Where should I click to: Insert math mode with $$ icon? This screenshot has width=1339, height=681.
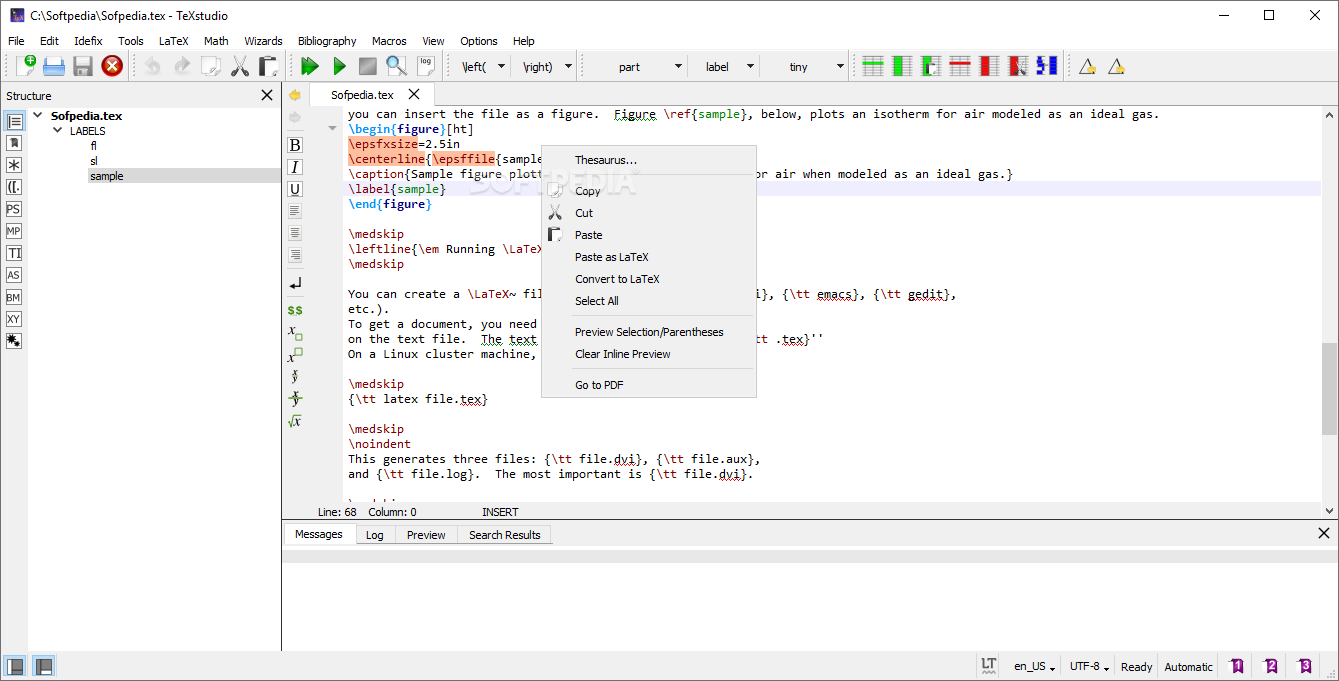point(295,310)
